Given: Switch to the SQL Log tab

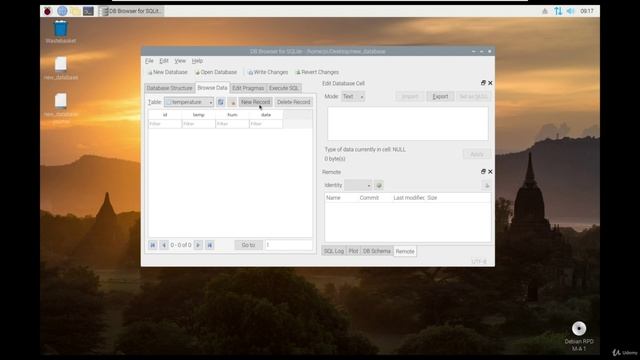Looking at the screenshot, I should pyautogui.click(x=334, y=251).
